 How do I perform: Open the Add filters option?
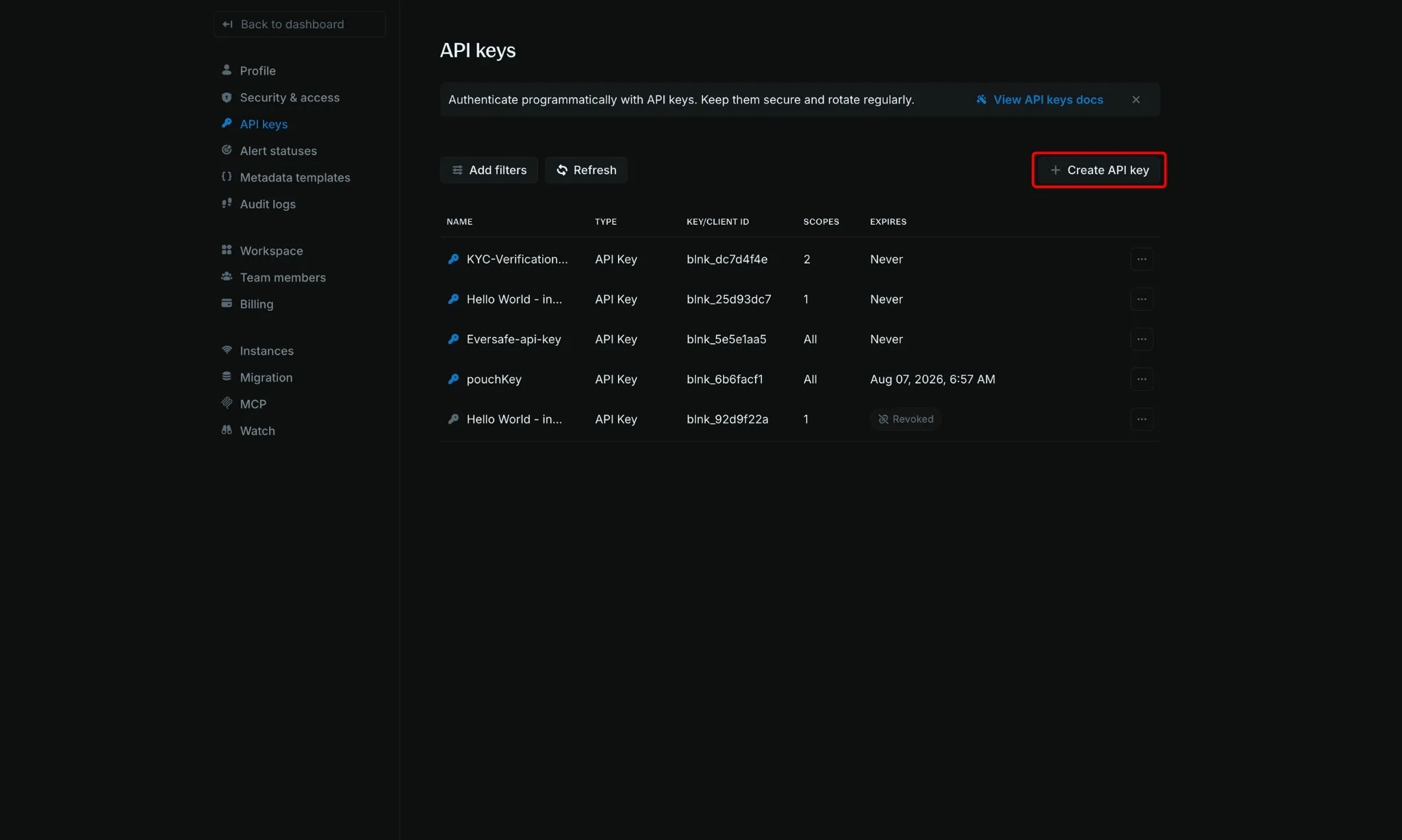click(489, 170)
